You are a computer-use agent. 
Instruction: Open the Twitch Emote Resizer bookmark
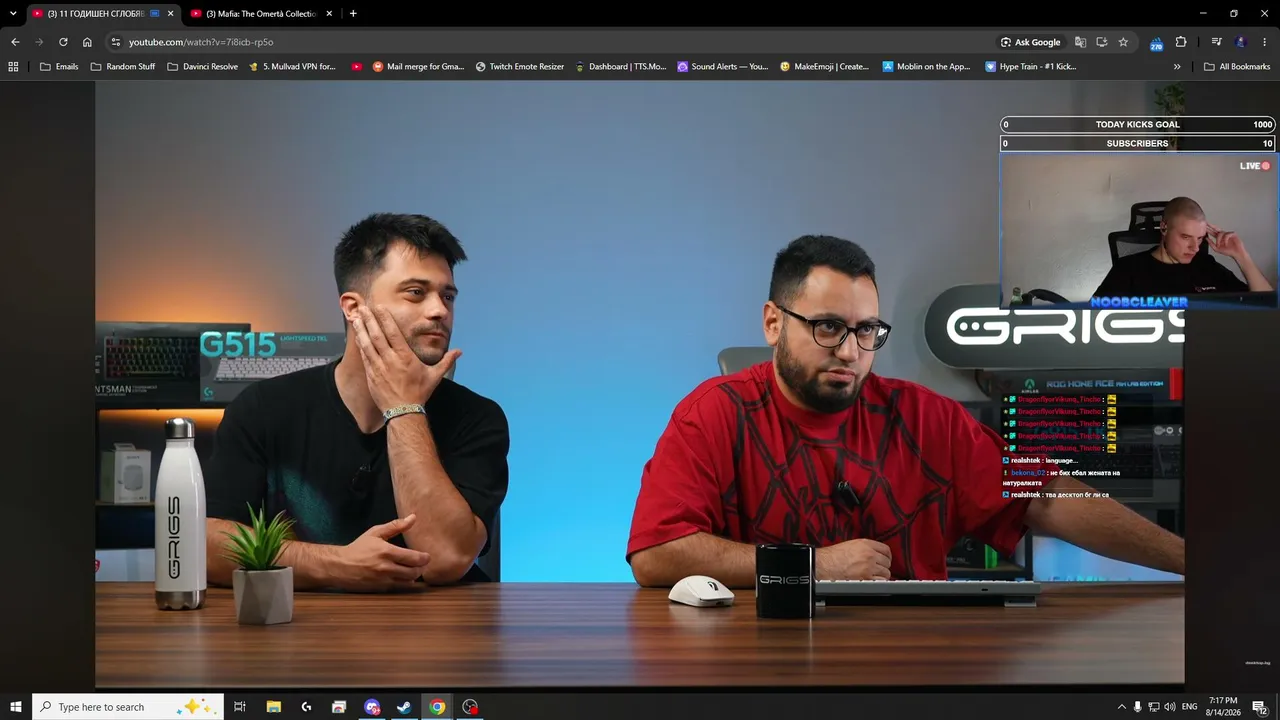tap(520, 67)
